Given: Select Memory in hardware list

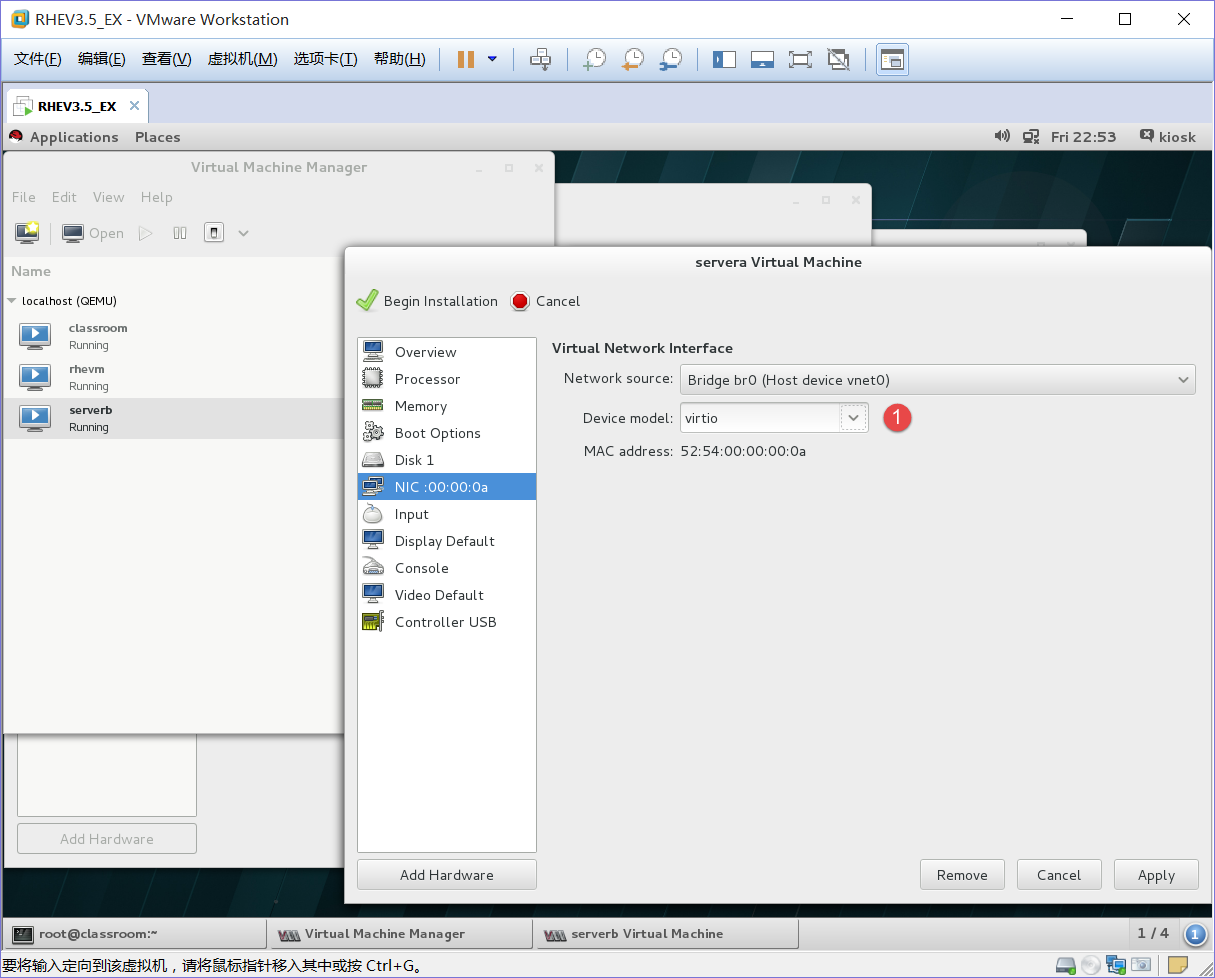Looking at the screenshot, I should (447, 406).
